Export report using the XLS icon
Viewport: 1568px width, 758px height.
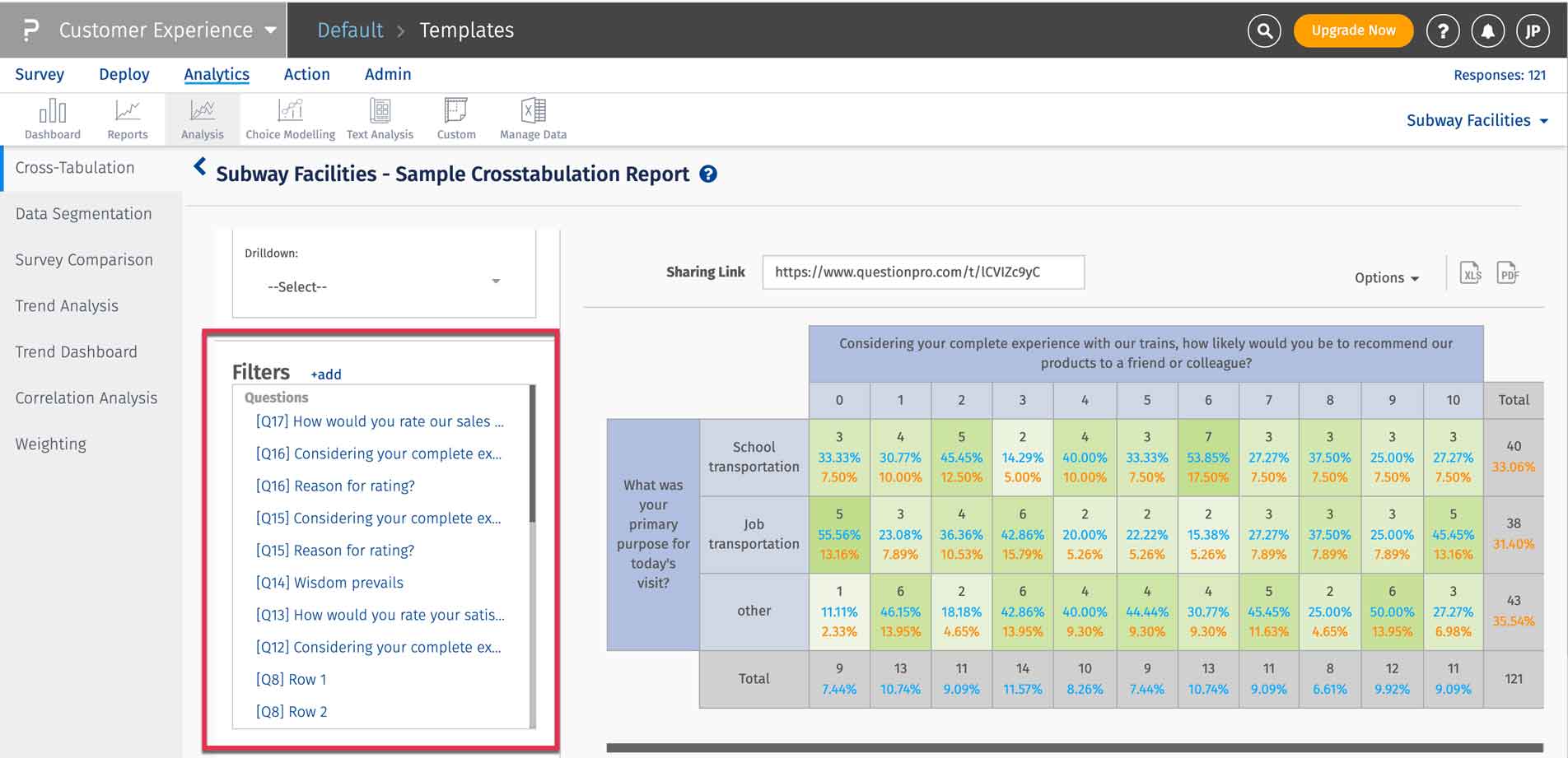pyautogui.click(x=1470, y=274)
